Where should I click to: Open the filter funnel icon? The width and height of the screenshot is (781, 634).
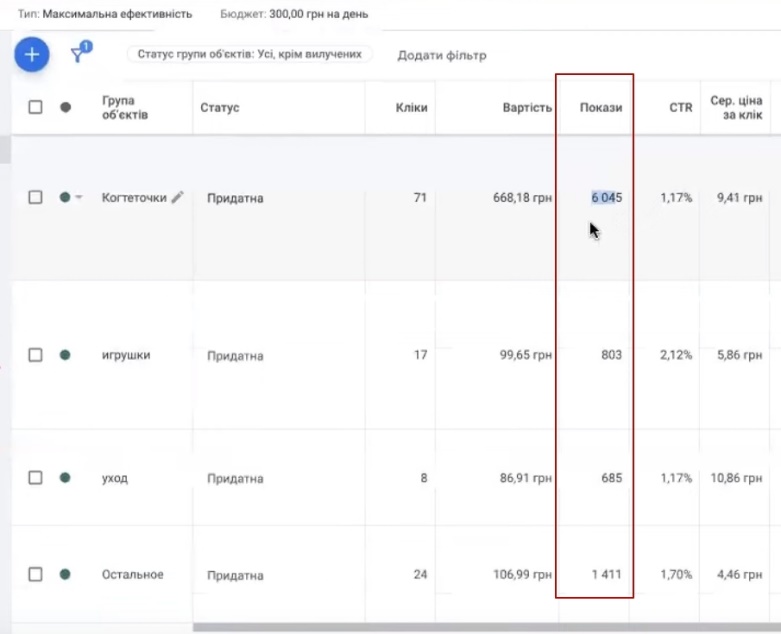(79, 54)
